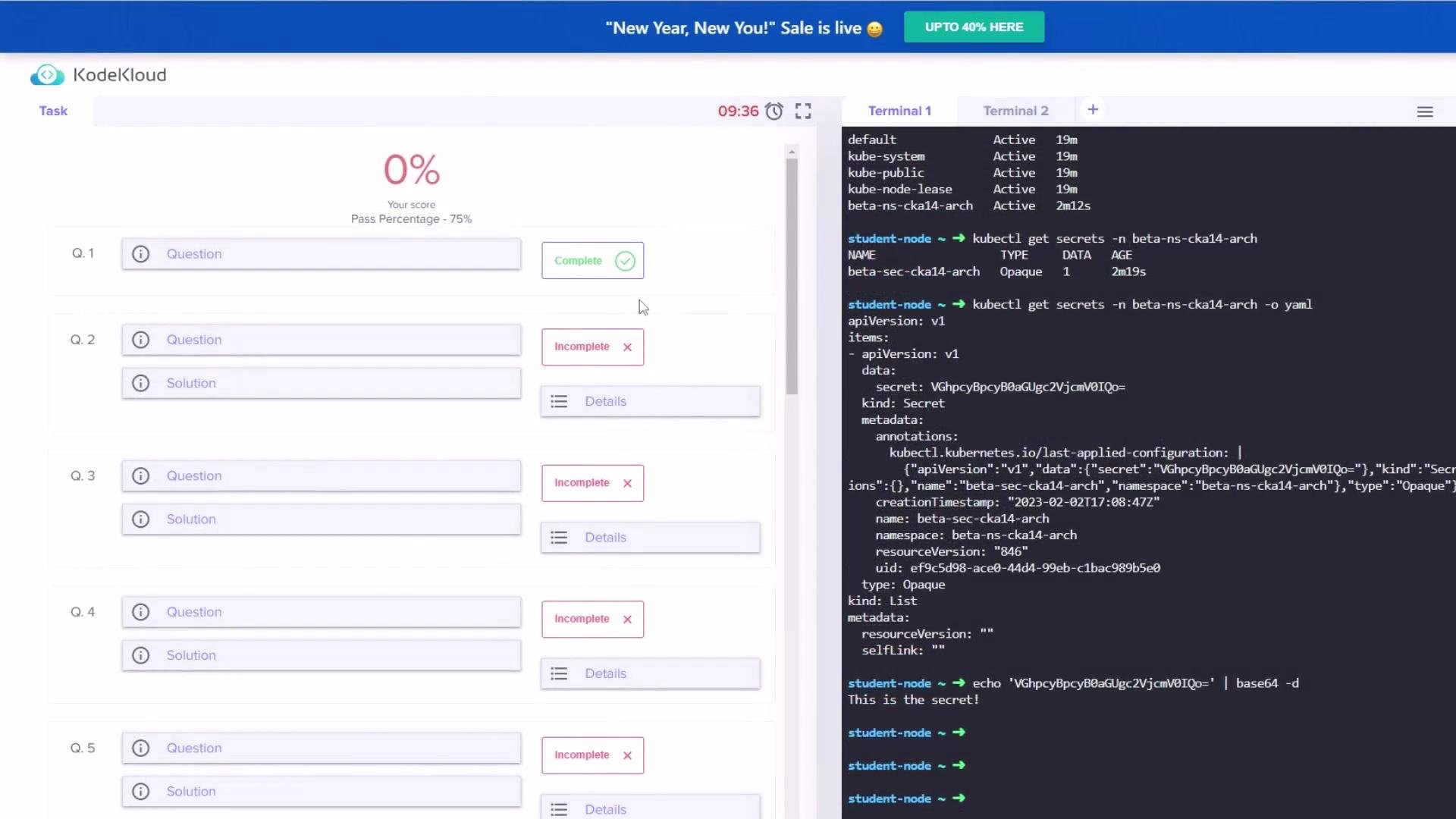The height and width of the screenshot is (819, 1456).
Task: Show Details for question 4
Action: (651, 674)
